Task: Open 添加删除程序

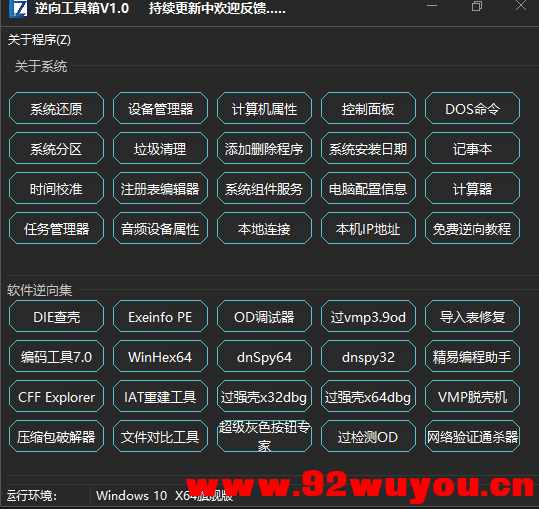Action: [264, 148]
